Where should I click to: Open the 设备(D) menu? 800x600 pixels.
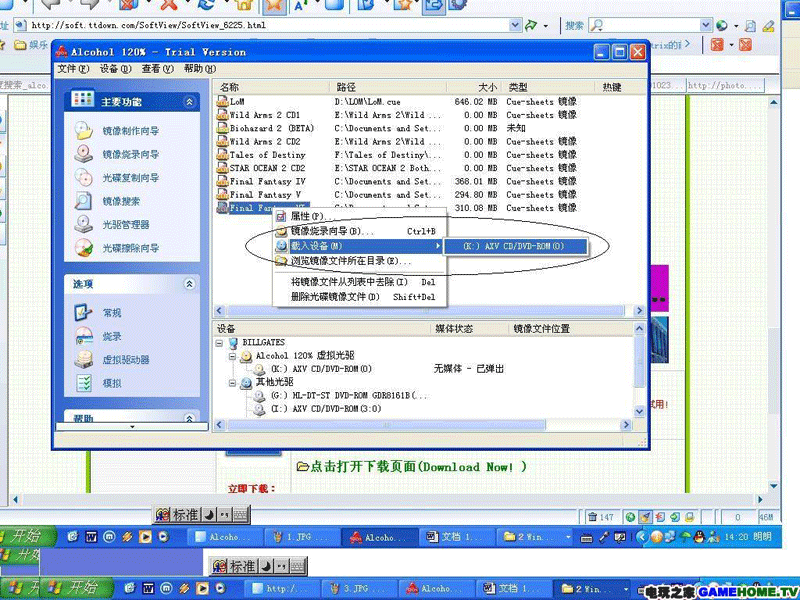(x=115, y=68)
